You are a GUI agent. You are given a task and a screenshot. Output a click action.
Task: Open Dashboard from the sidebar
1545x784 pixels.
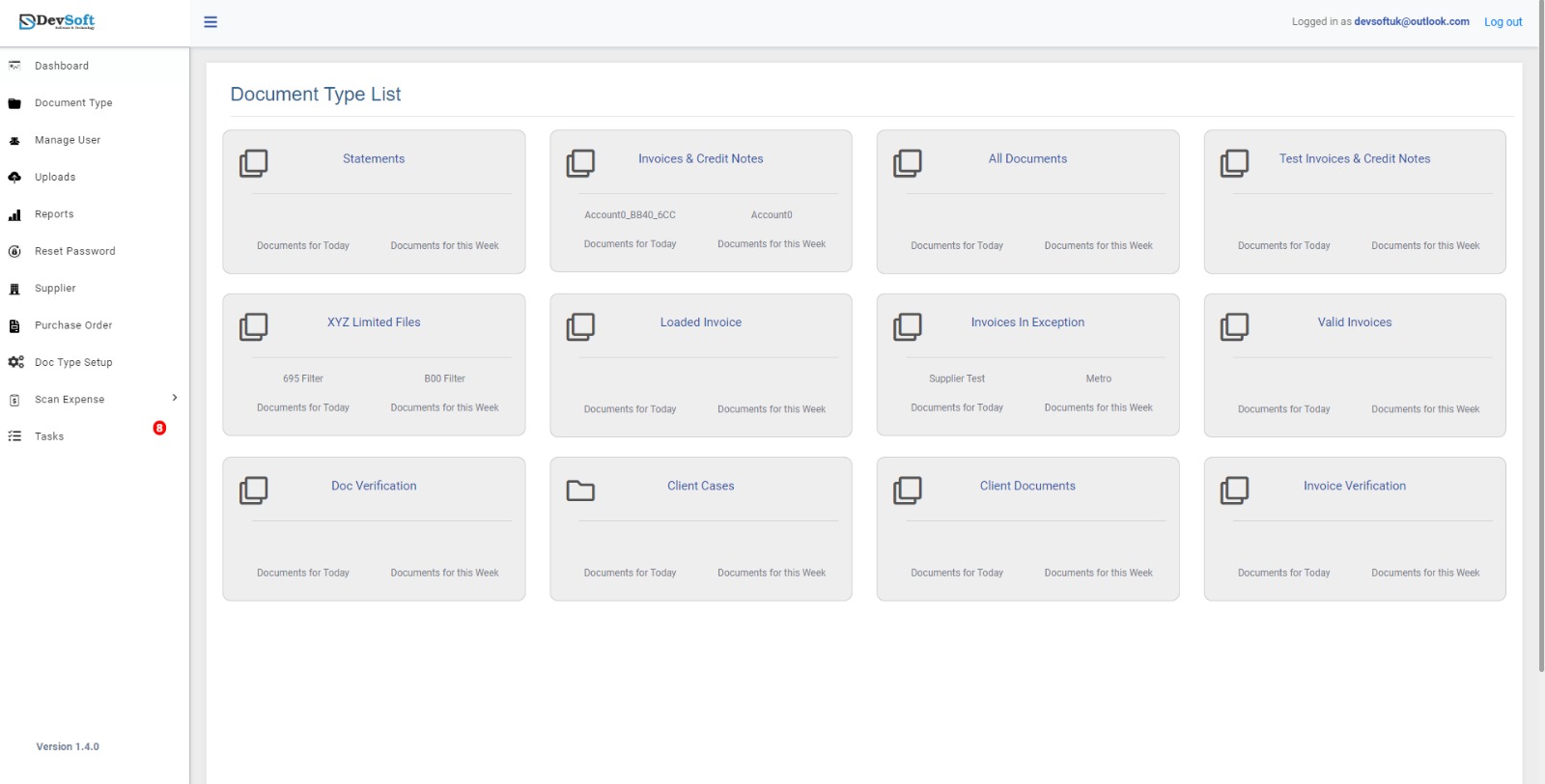coord(62,66)
